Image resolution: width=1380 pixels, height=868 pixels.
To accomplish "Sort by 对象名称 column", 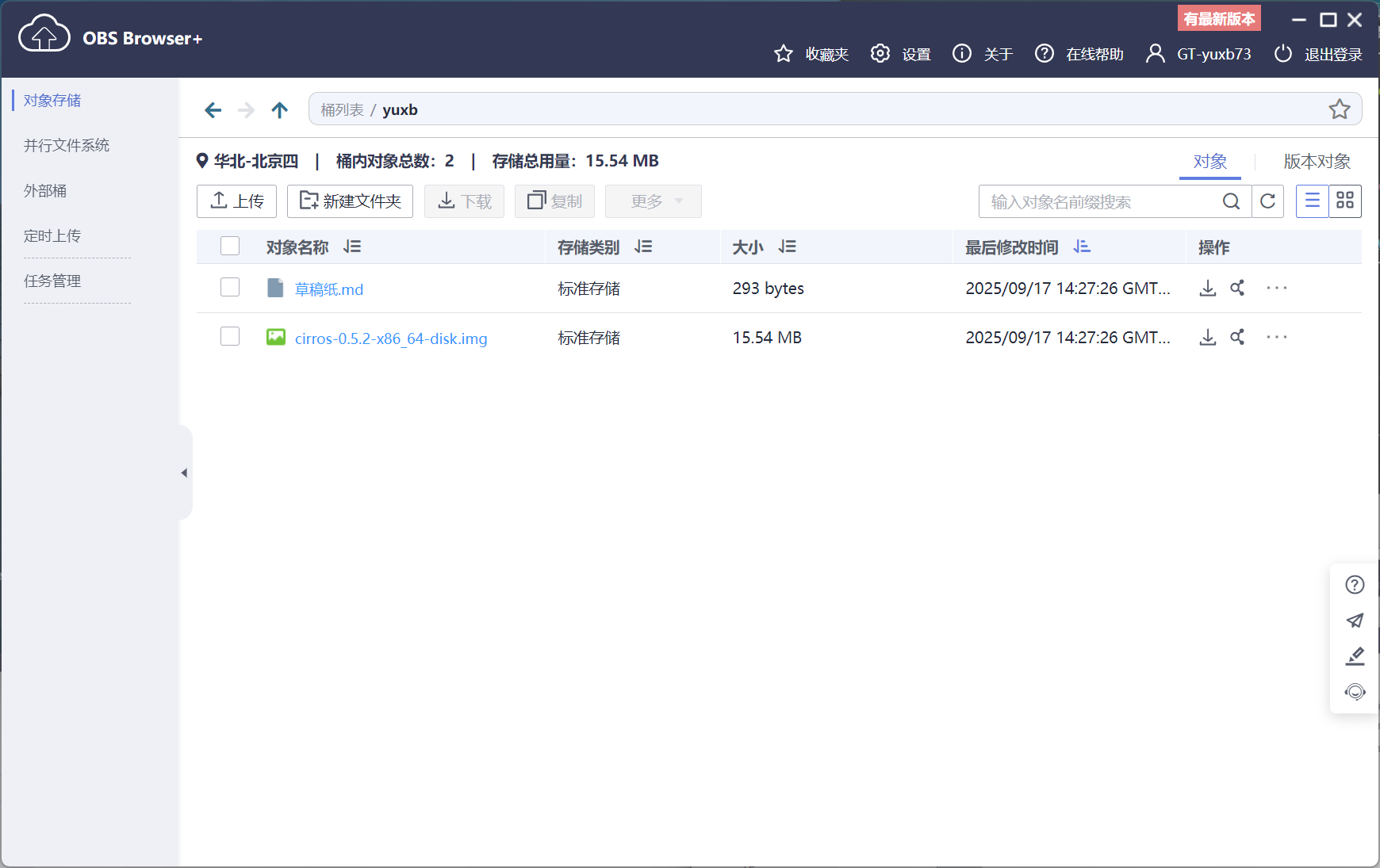I will point(352,247).
